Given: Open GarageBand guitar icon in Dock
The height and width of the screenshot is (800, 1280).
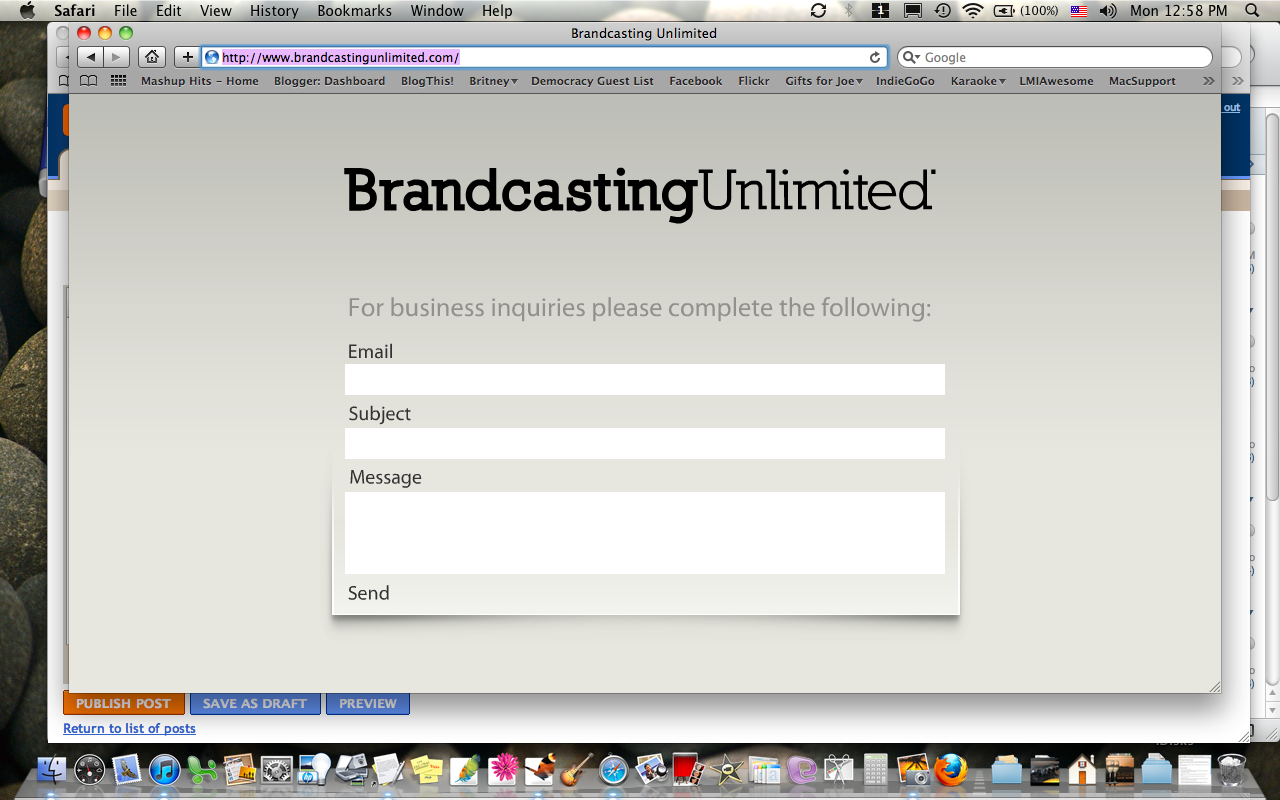Looking at the screenshot, I should coord(576,770).
